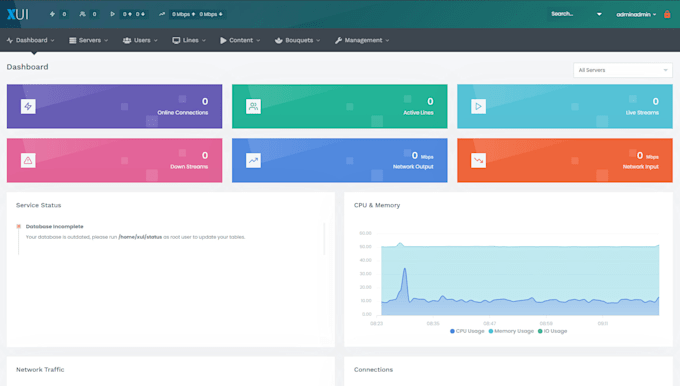Expand the Servers menu chevron
Image resolution: width=680 pixels, height=386 pixels.
tap(106, 40)
